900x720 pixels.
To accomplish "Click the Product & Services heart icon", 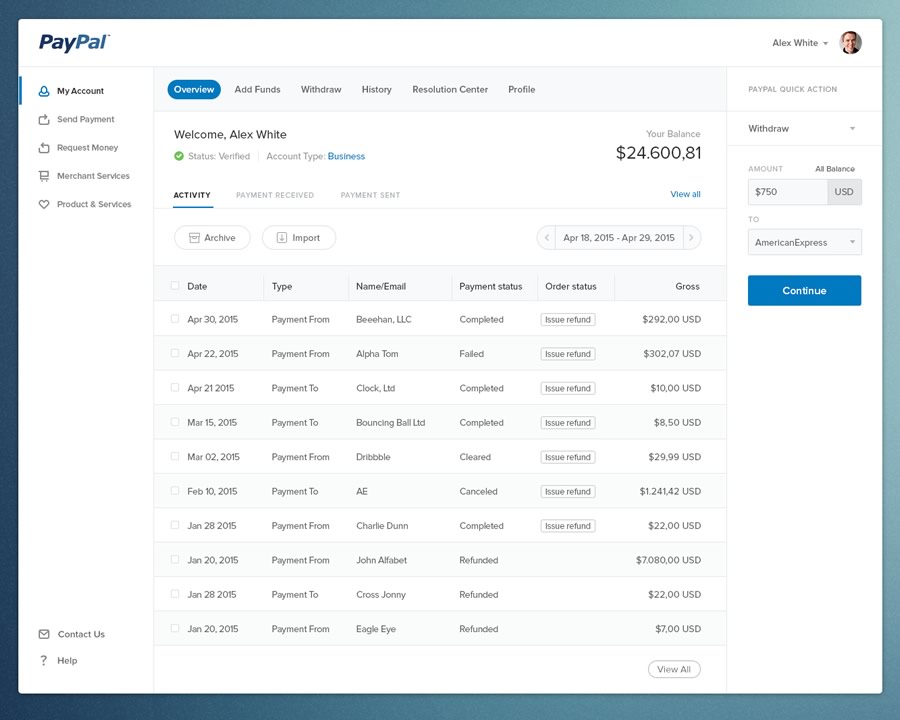I will pos(44,204).
